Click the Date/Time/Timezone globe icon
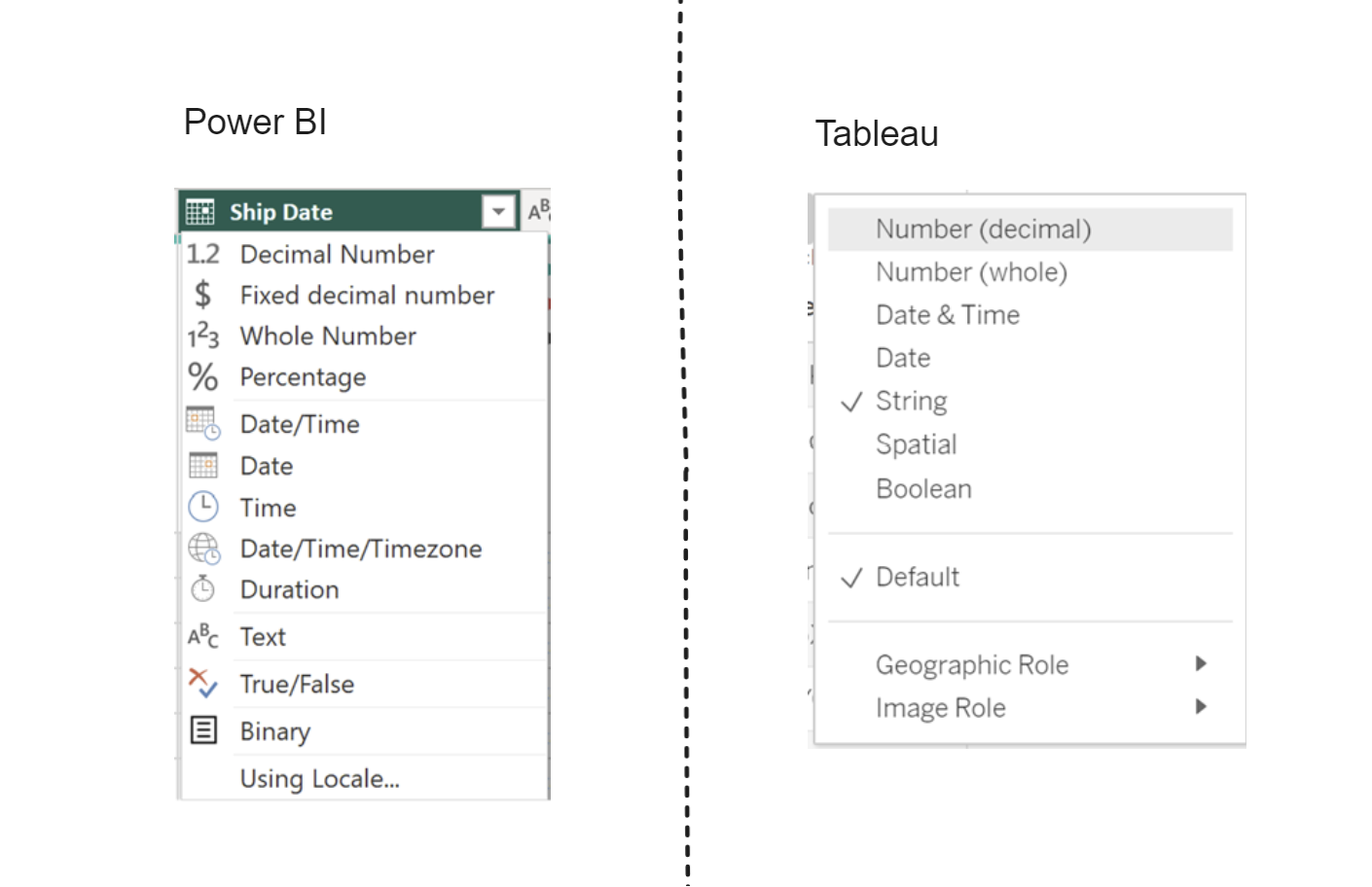 pyautogui.click(x=203, y=549)
